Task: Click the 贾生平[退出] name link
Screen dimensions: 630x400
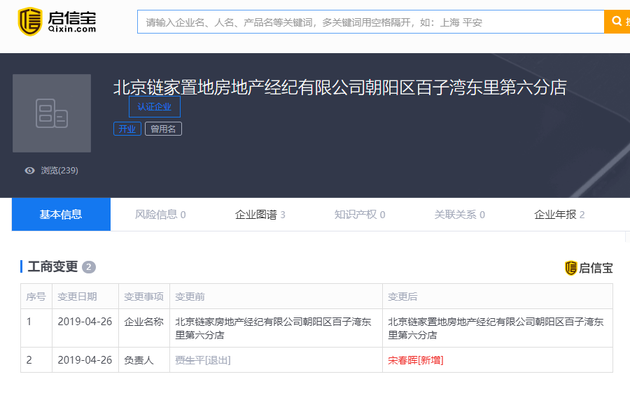Action: click(x=203, y=360)
